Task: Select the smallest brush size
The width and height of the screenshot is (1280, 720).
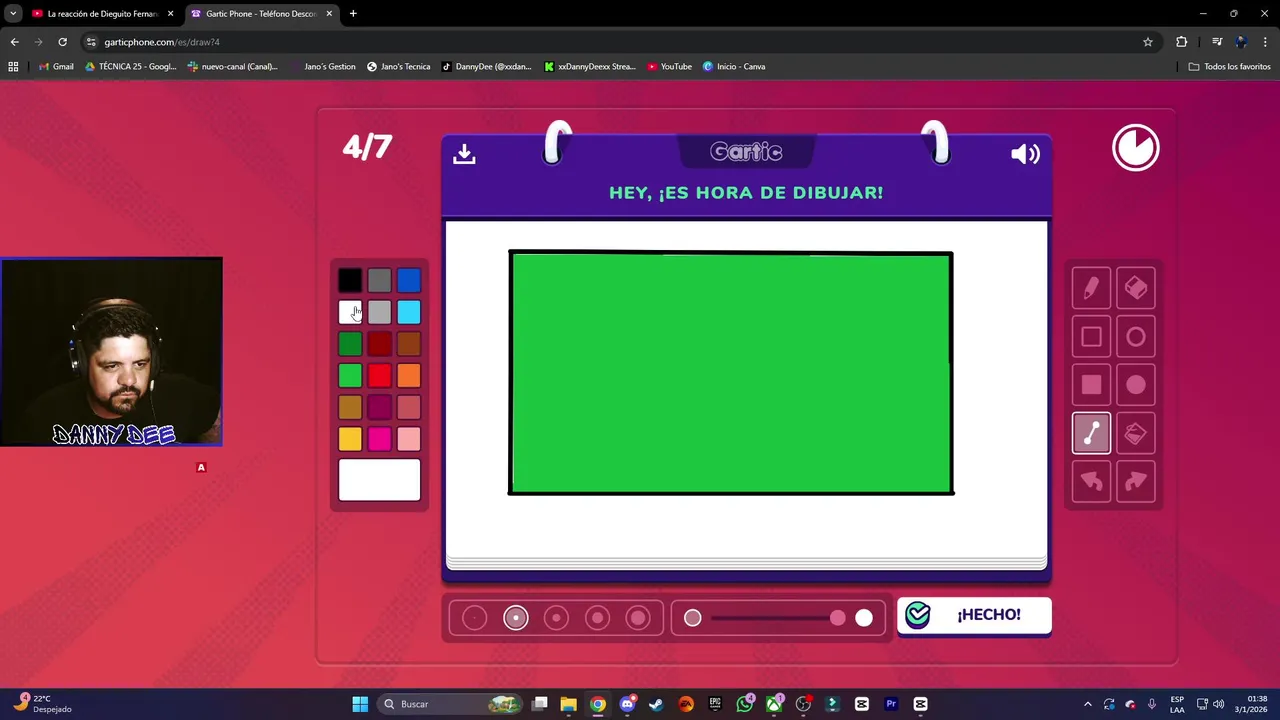Action: [474, 618]
